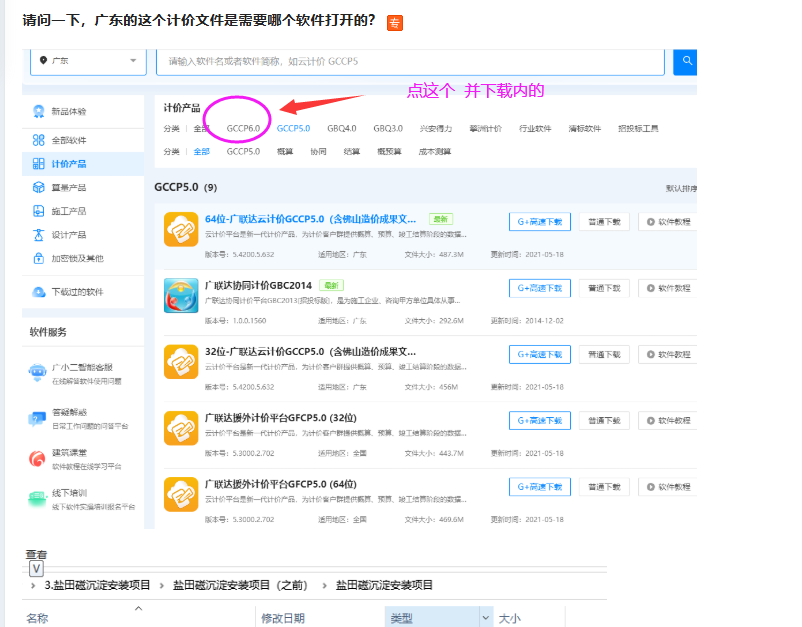
Task: Open 软件教程 for GFCP5.0 (64位)
Action: click(668, 487)
